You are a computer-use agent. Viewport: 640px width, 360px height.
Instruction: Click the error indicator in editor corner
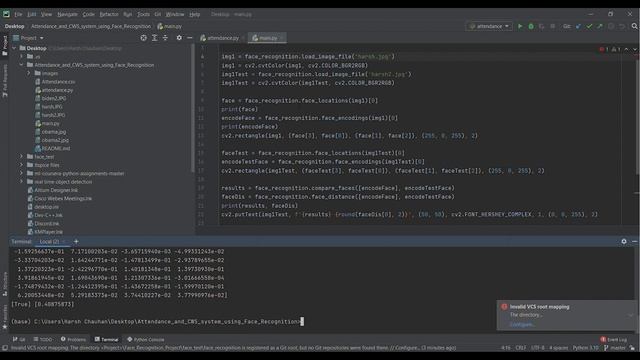pos(604,49)
